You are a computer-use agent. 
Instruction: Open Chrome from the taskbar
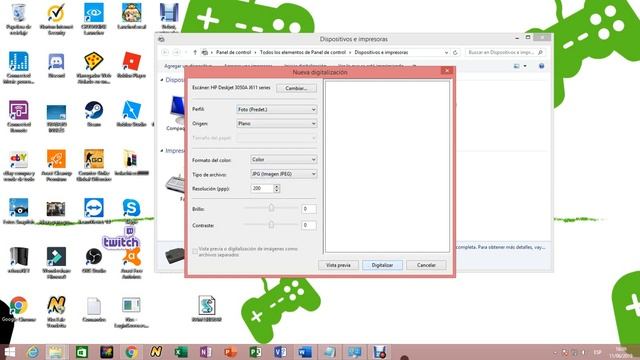click(131, 352)
